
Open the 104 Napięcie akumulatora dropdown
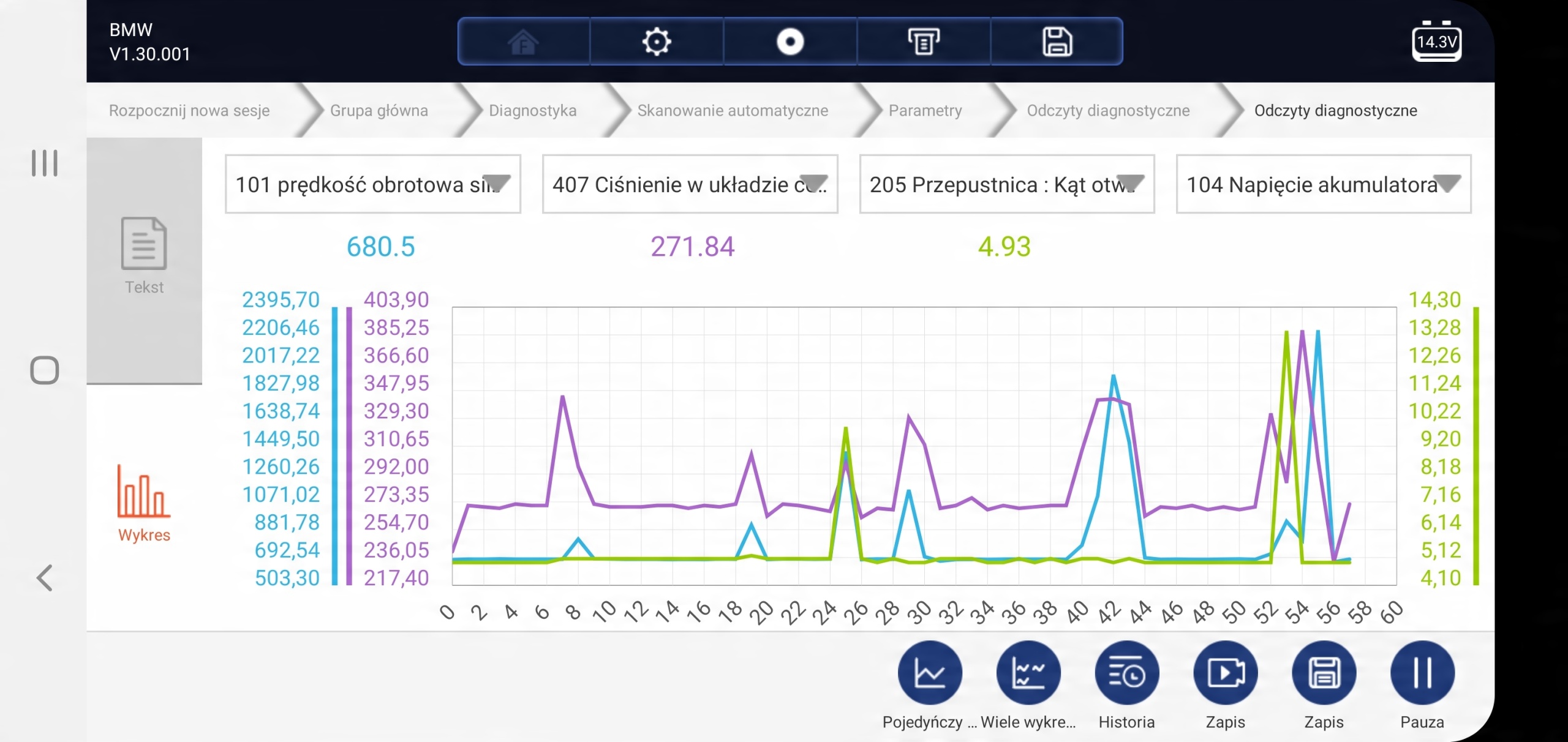[x=1324, y=184]
